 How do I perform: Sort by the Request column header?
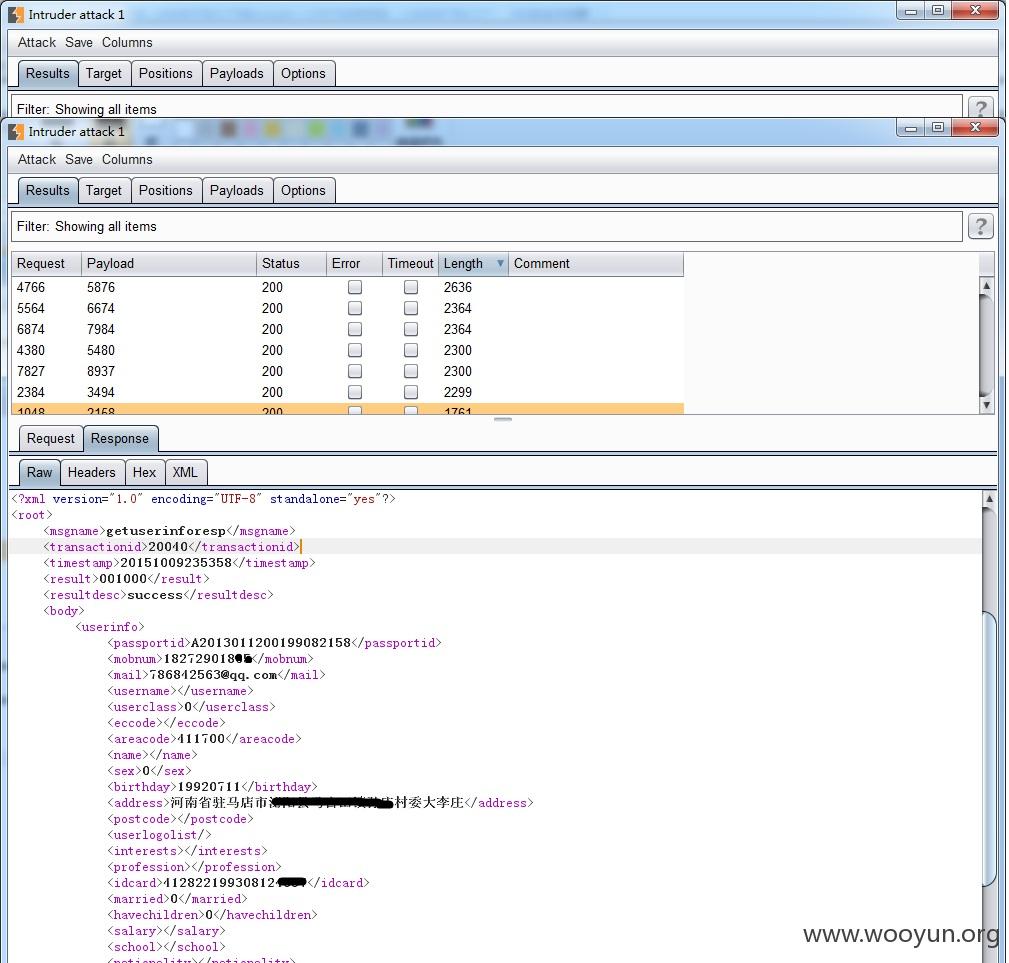[x=46, y=264]
